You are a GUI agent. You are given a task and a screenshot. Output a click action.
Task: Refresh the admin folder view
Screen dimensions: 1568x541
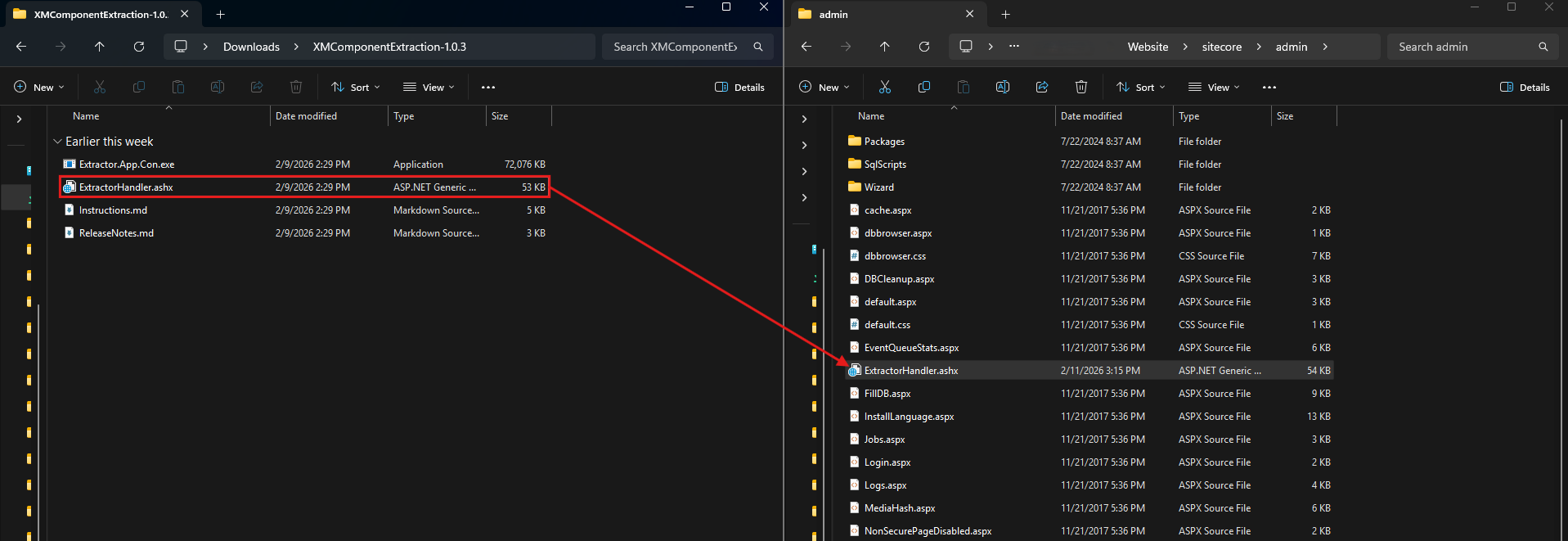coord(924,47)
